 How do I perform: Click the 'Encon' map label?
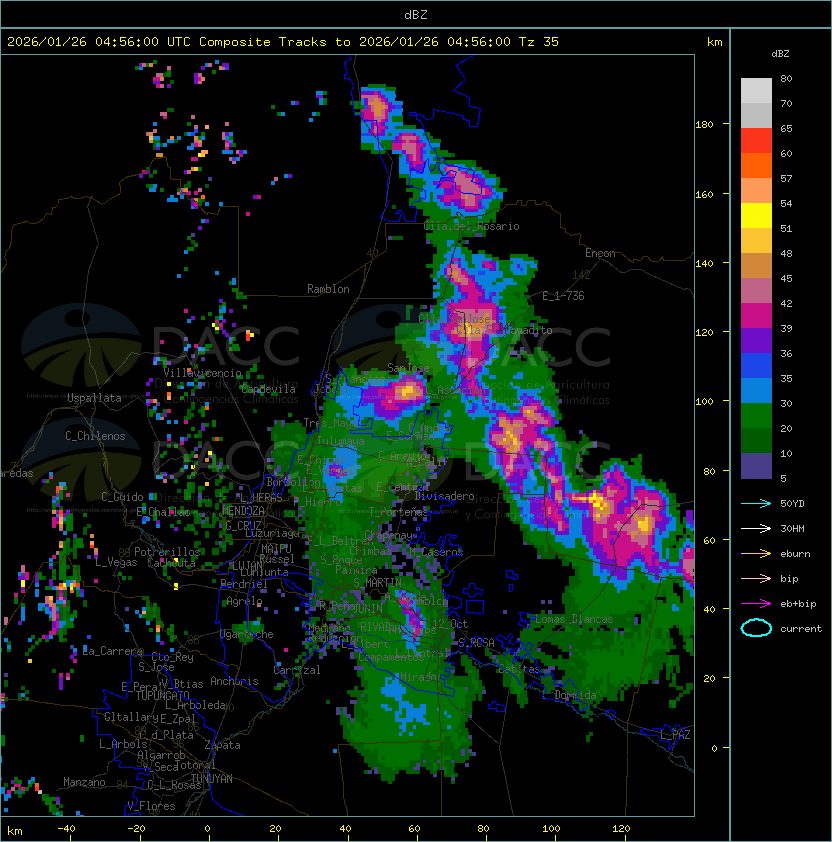click(x=600, y=253)
